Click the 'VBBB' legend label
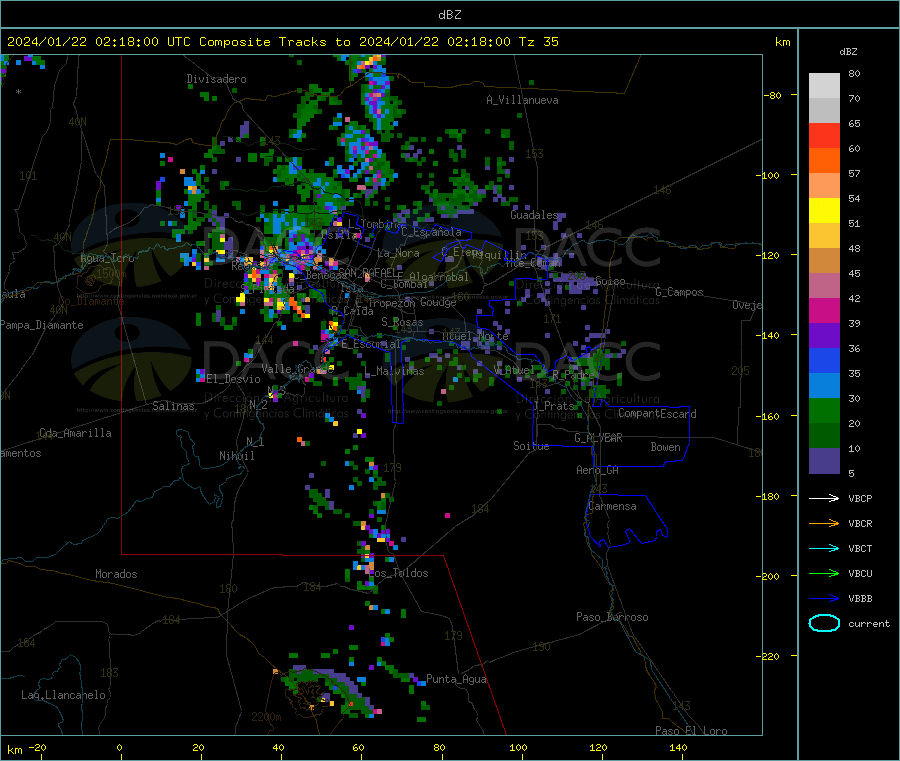 click(x=860, y=598)
